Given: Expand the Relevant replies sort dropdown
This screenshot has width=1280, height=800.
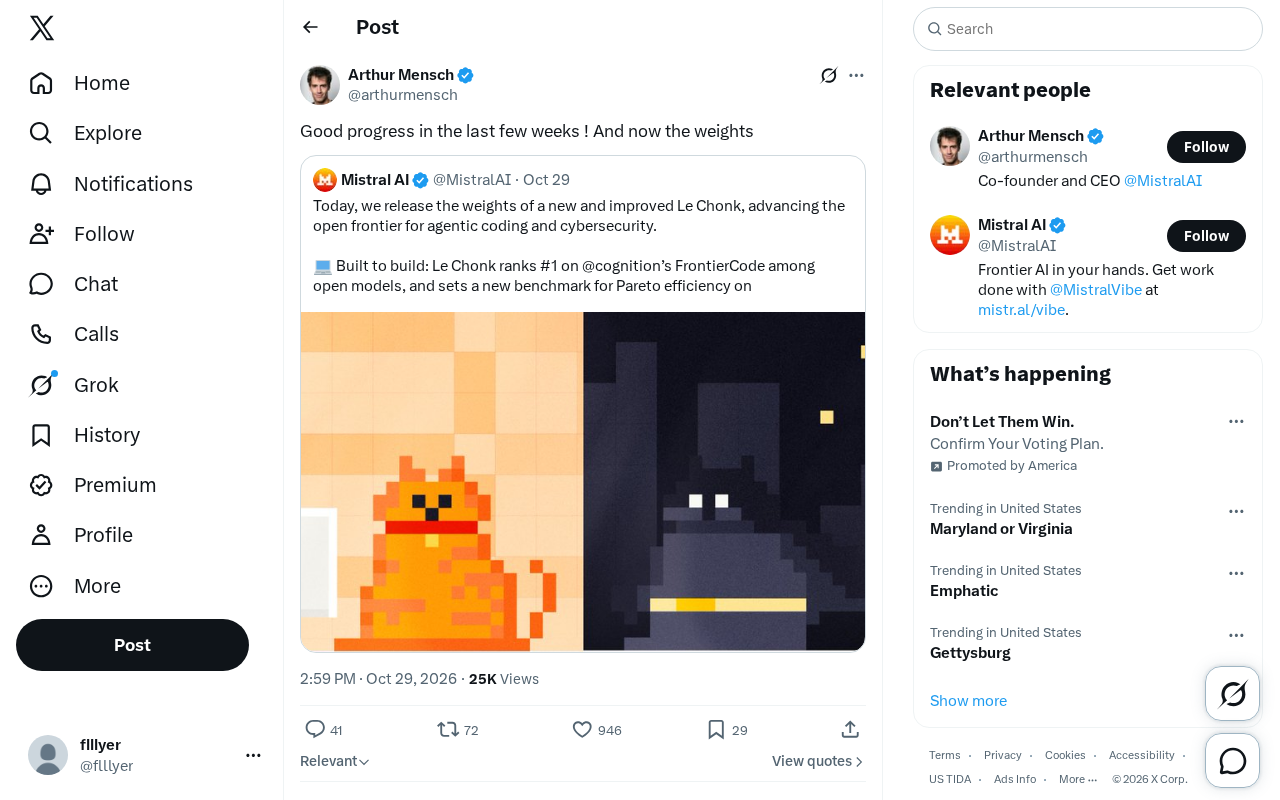Looking at the screenshot, I should [x=335, y=761].
